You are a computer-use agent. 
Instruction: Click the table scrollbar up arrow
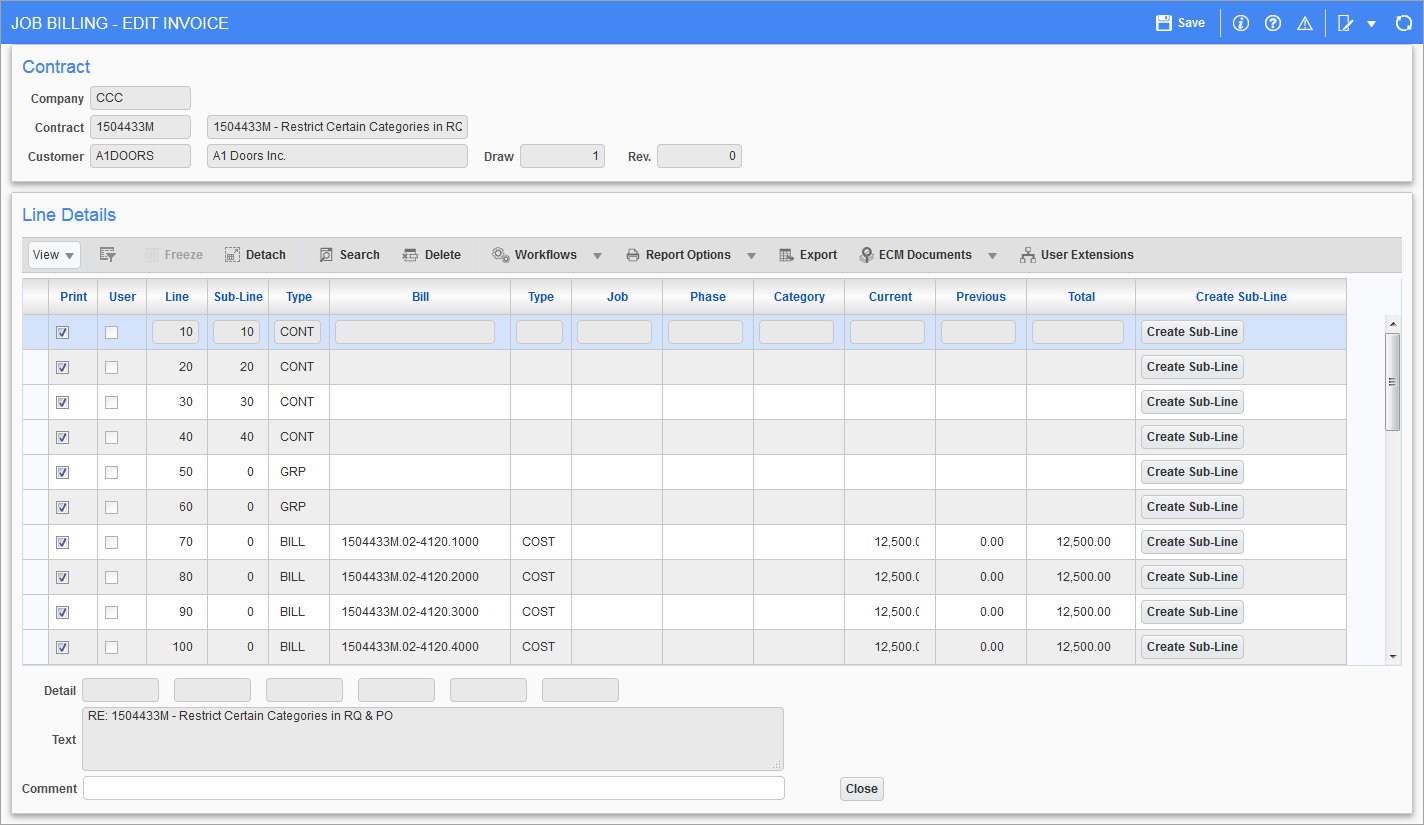point(1393,324)
